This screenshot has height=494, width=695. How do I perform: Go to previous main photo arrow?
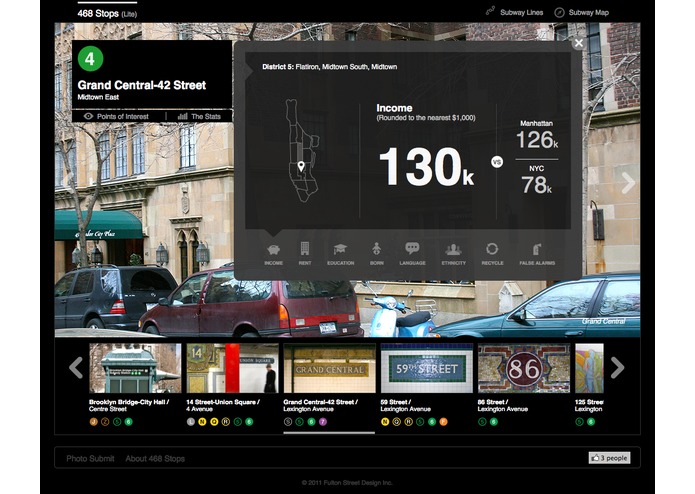click(67, 179)
